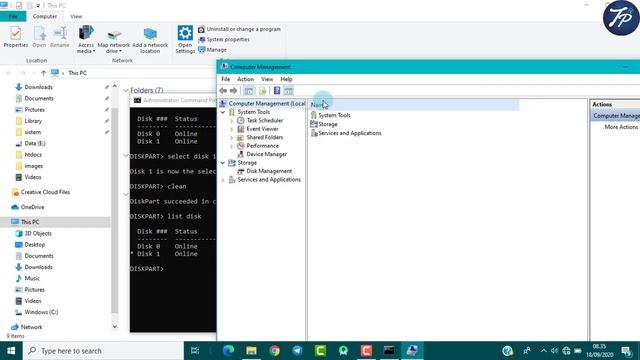This screenshot has width=640, height=360.
Task: Click the Up arrow in File Explorer navigation
Action: point(43,73)
